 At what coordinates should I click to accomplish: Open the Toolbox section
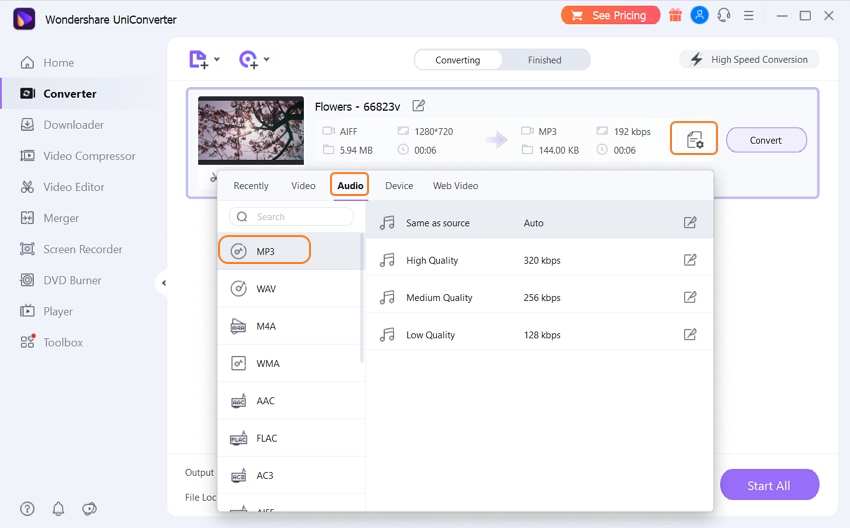coord(51,342)
